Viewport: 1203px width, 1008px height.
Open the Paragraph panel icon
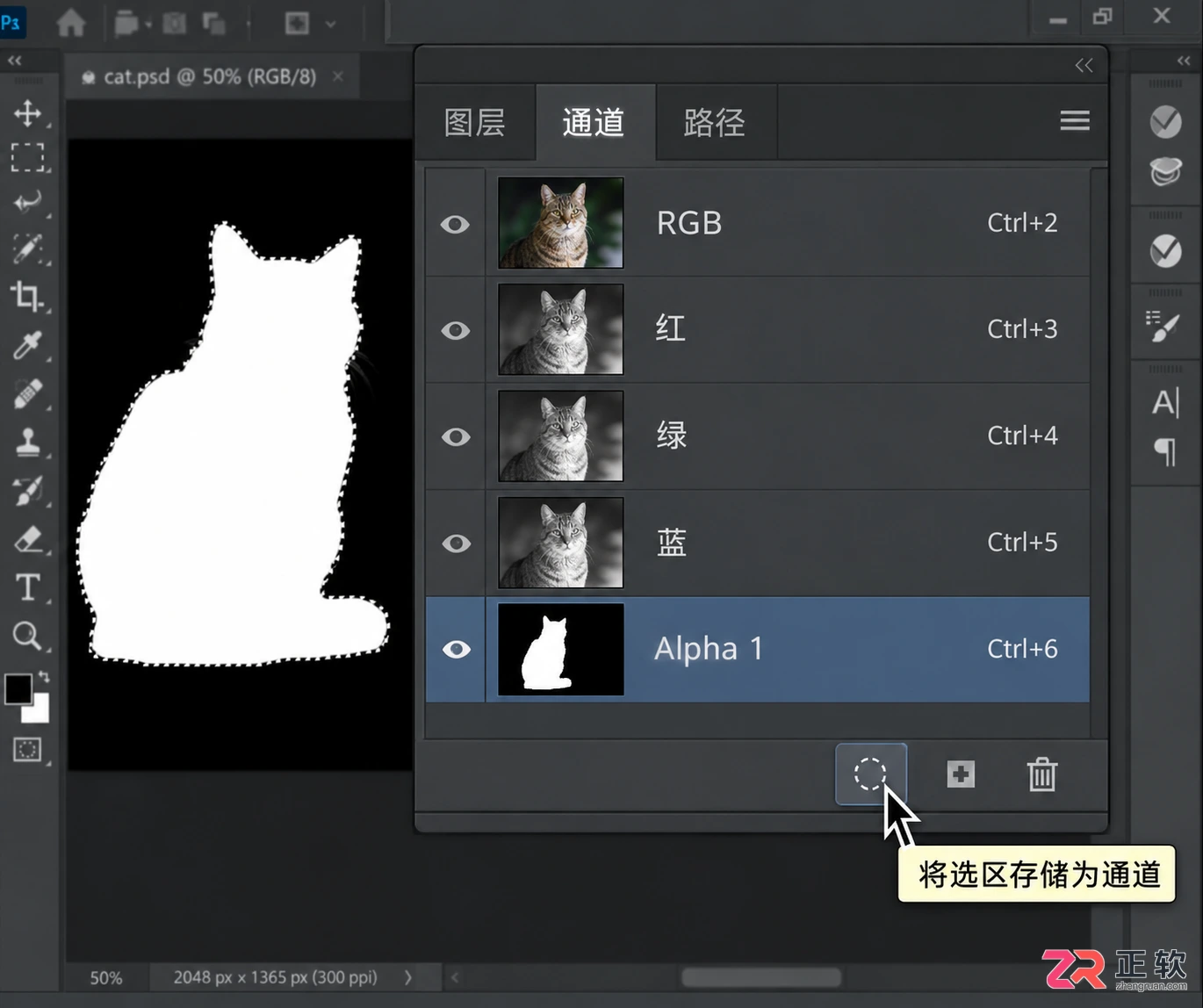1165,452
